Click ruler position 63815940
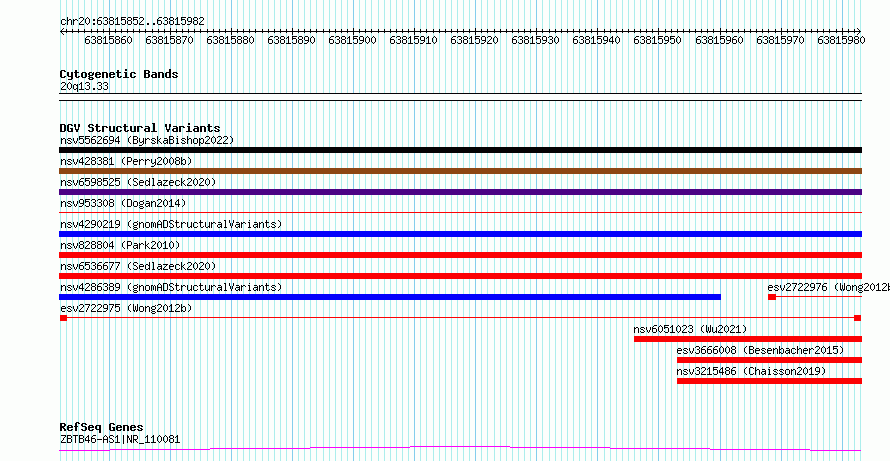Screen dimensions: 890x461 click(596, 40)
